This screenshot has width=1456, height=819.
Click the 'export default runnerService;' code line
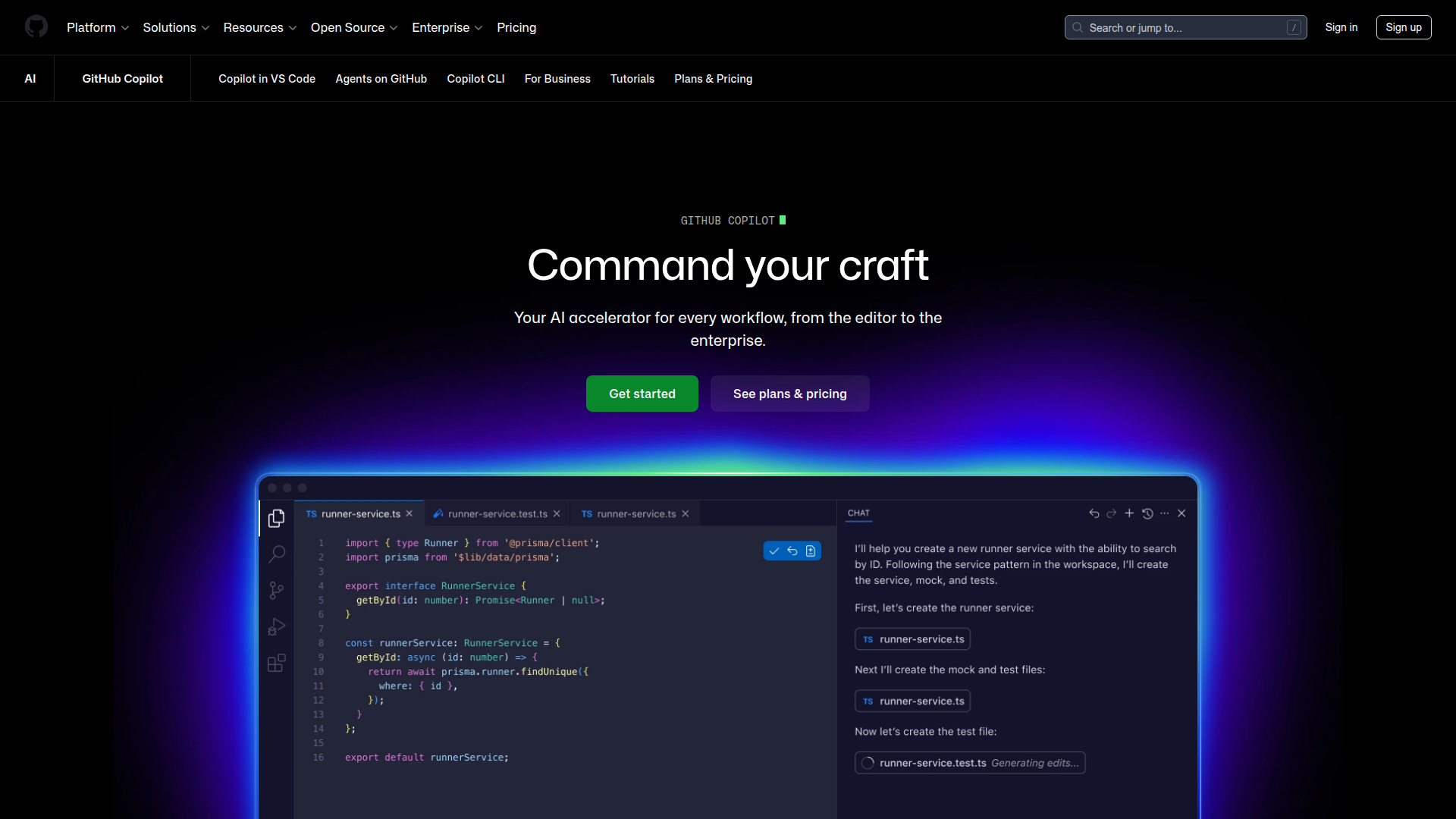[427, 758]
